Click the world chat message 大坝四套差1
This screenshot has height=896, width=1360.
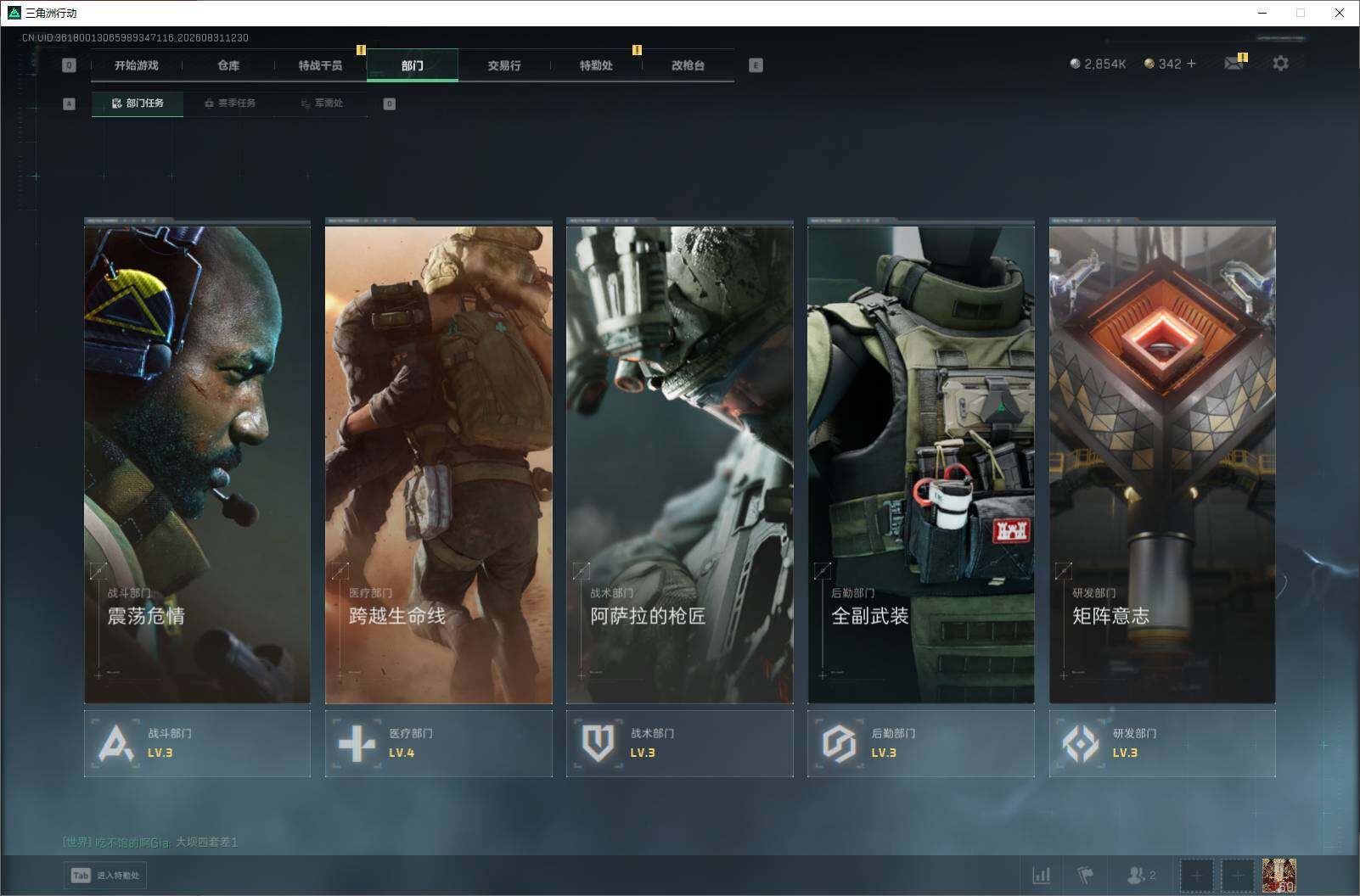pos(206,842)
